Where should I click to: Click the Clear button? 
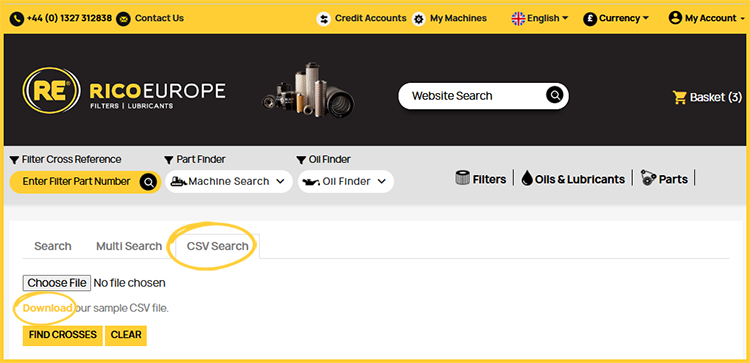126,335
